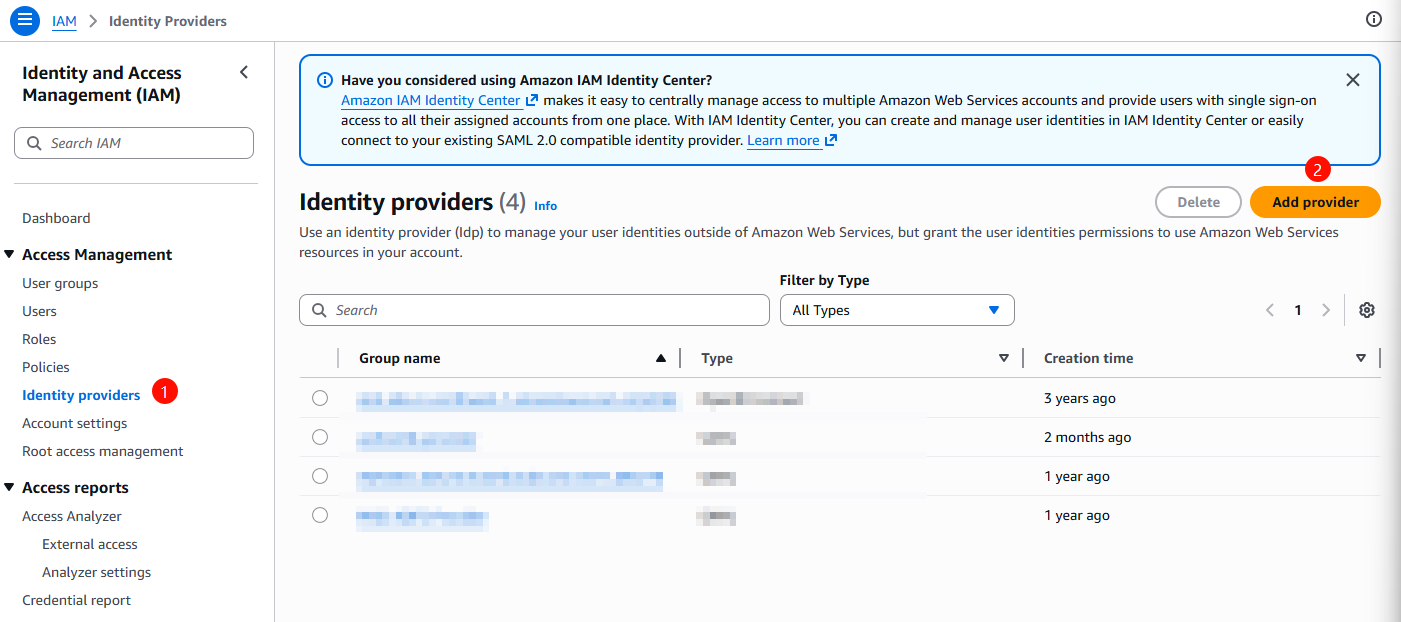Open Dashboard in the sidebar
The height and width of the screenshot is (622, 1401).
click(56, 218)
